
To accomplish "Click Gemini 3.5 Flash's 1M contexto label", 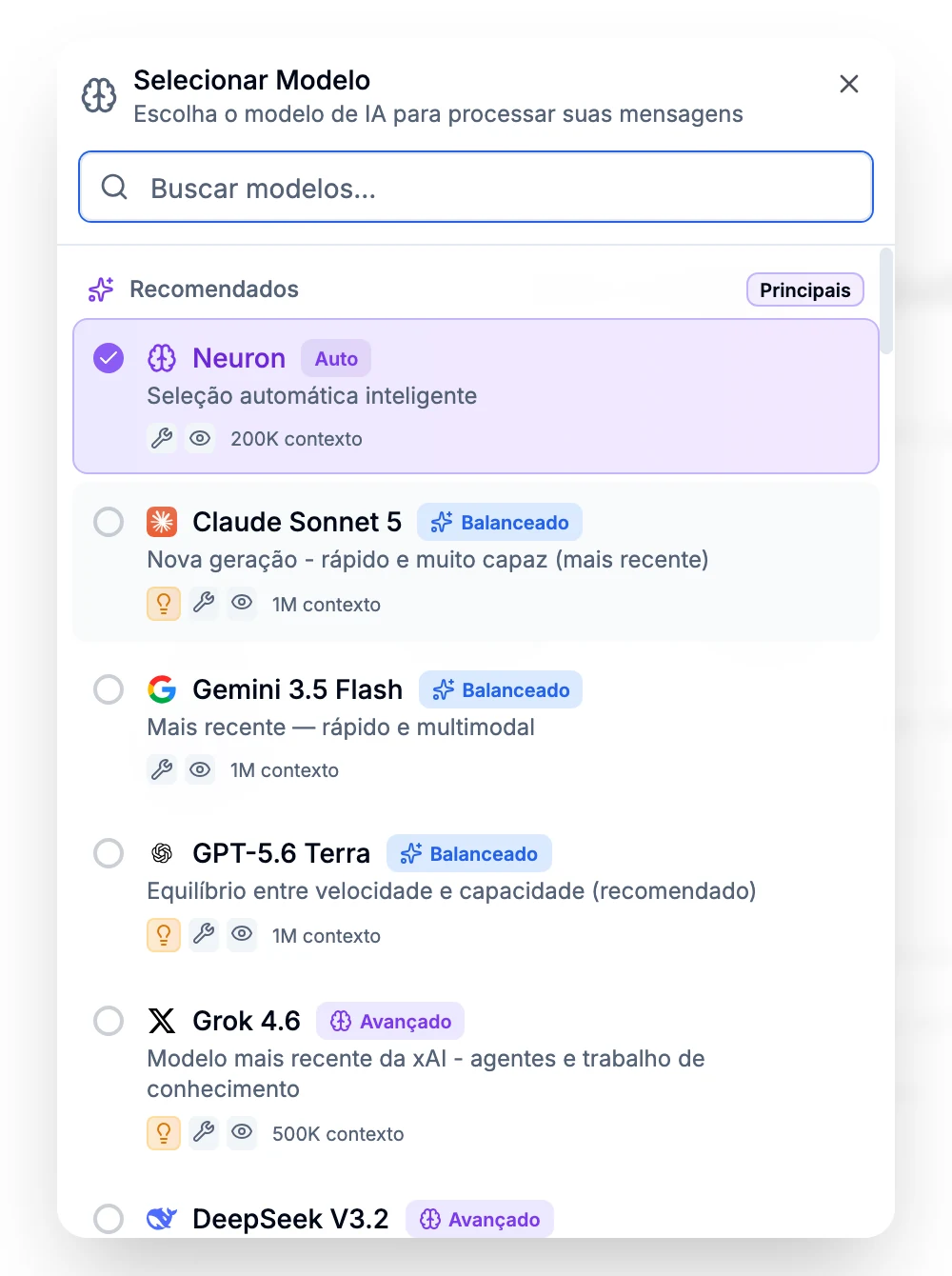I will coord(285,770).
